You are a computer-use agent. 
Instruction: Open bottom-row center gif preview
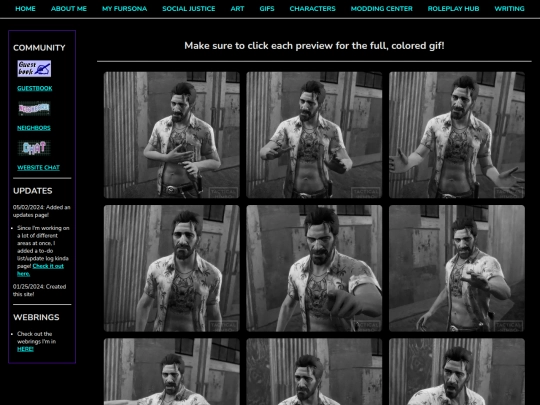click(314, 372)
